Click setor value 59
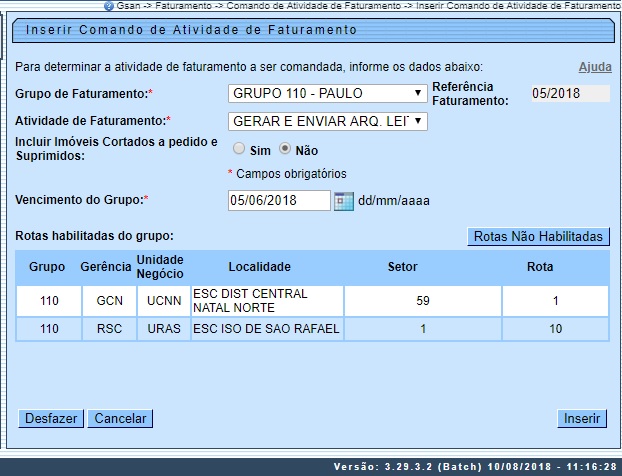The width and height of the screenshot is (622, 476). [423, 301]
